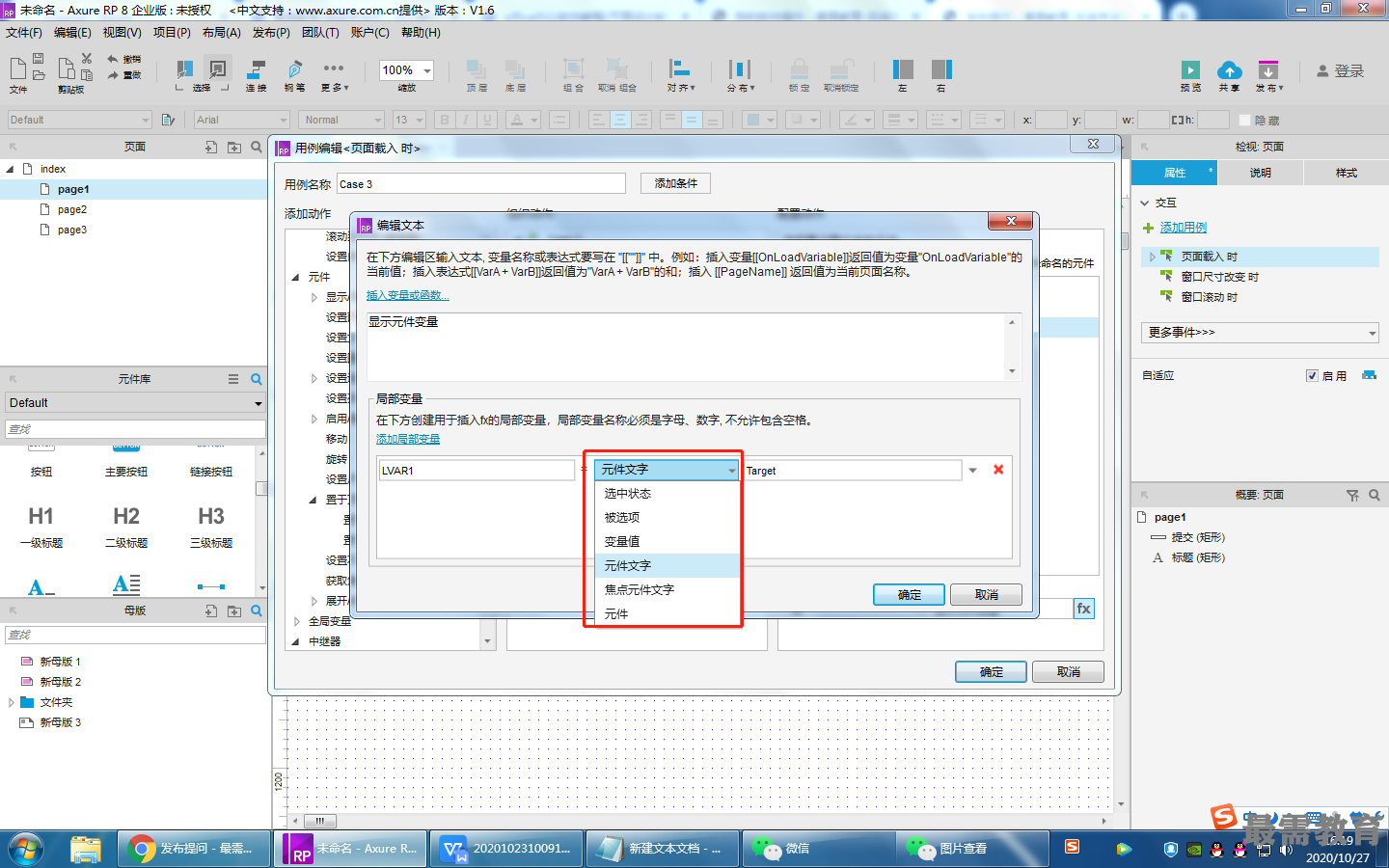Click the fx button in case editor
This screenshot has height=868, width=1389.
tap(1084, 609)
